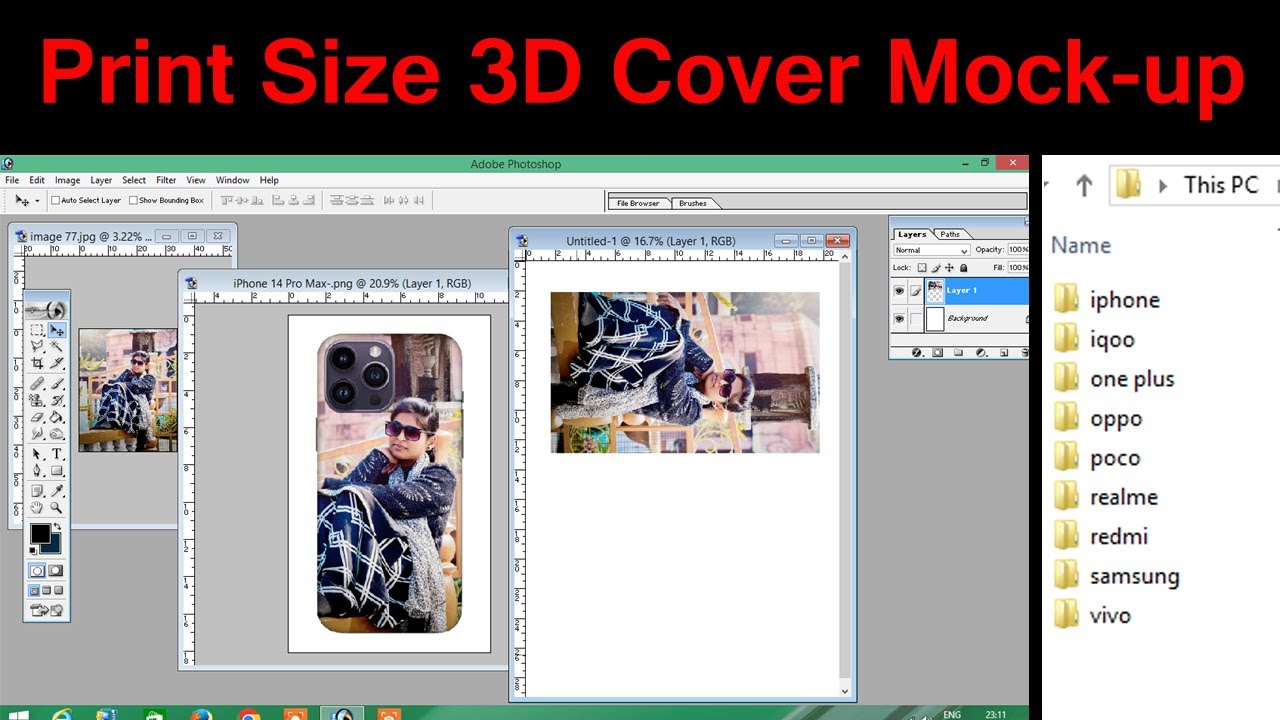
Task: Select the Eraser tool
Action: 37,417
